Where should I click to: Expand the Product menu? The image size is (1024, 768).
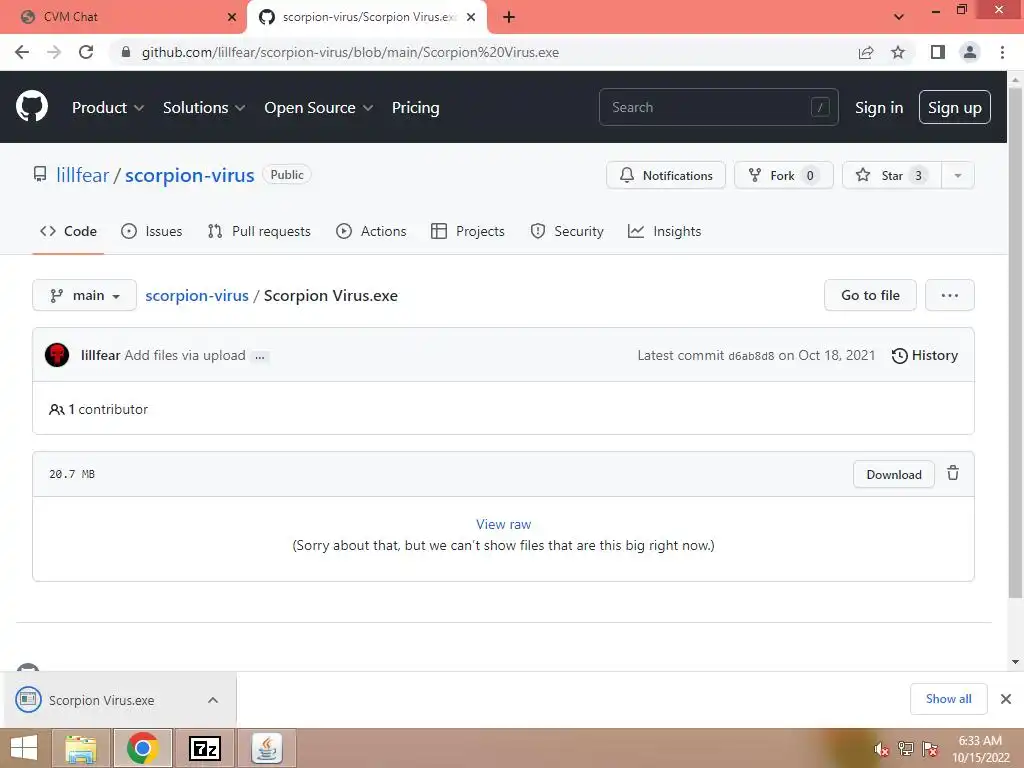point(108,108)
